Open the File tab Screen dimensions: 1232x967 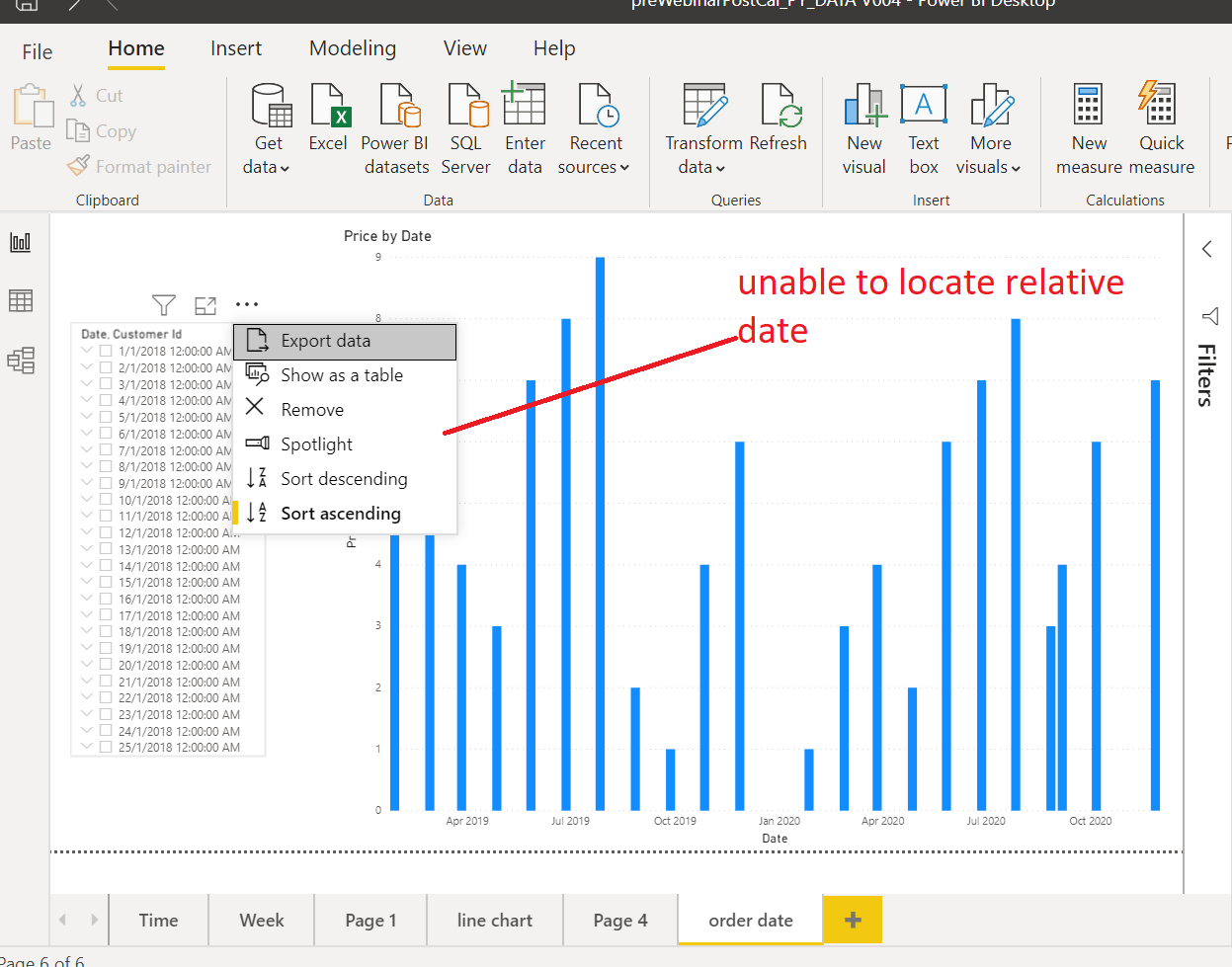pyautogui.click(x=38, y=51)
